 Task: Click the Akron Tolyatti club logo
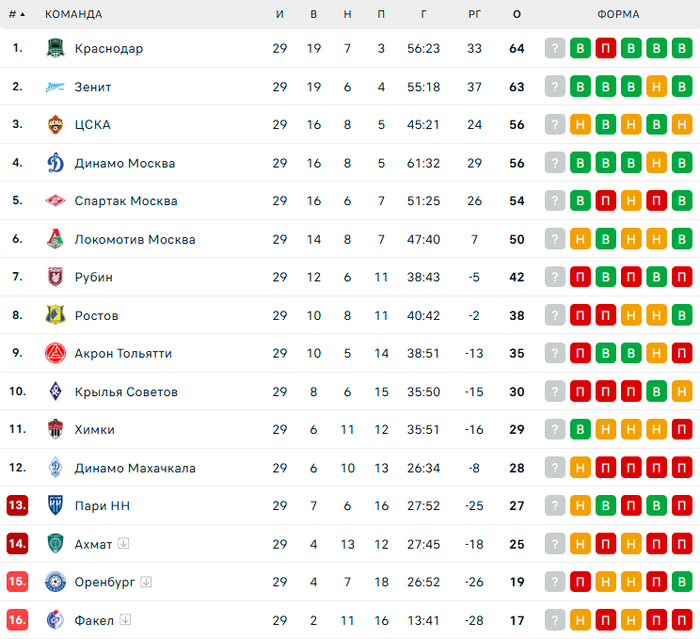coord(56,353)
